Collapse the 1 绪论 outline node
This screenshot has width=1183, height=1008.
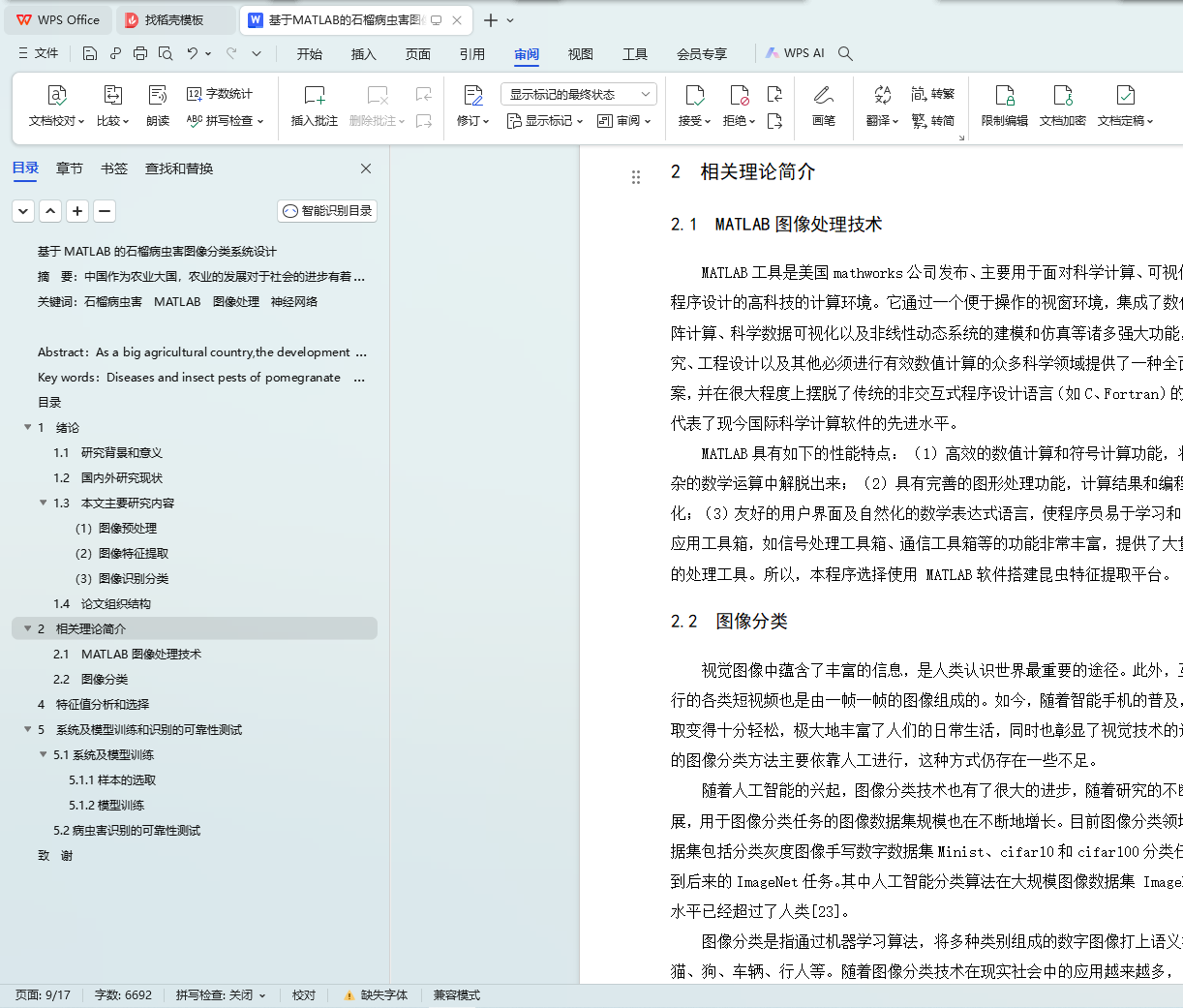(x=27, y=427)
